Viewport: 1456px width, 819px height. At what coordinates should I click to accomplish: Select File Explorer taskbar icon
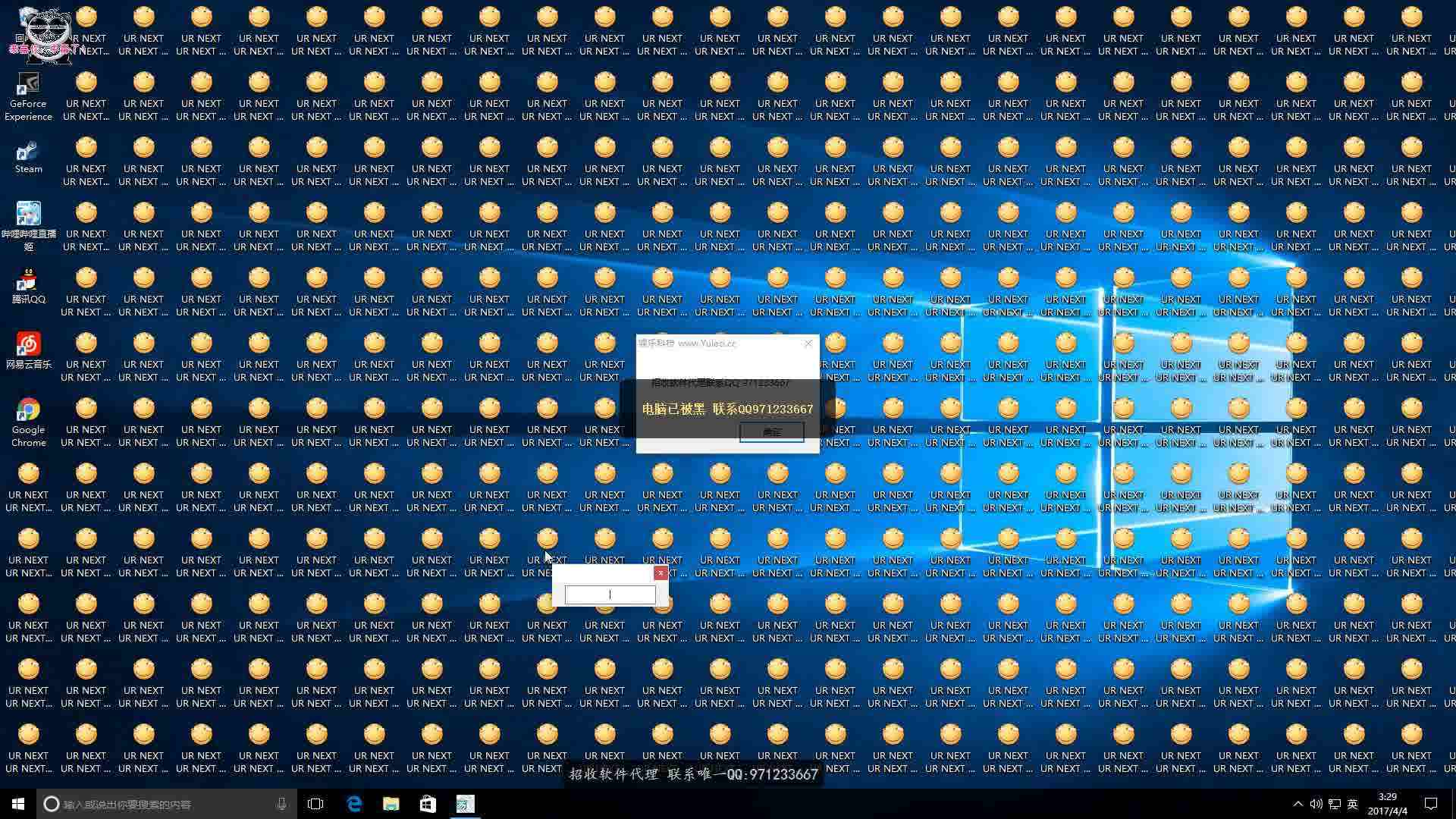pos(391,803)
